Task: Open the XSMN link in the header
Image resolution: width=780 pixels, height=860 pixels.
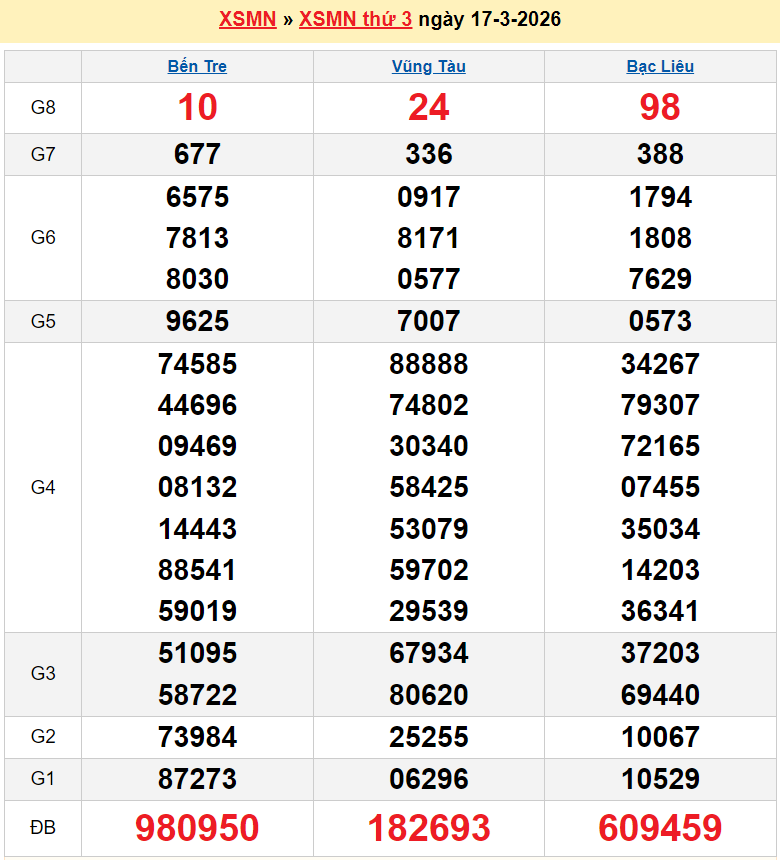Action: click(x=247, y=20)
